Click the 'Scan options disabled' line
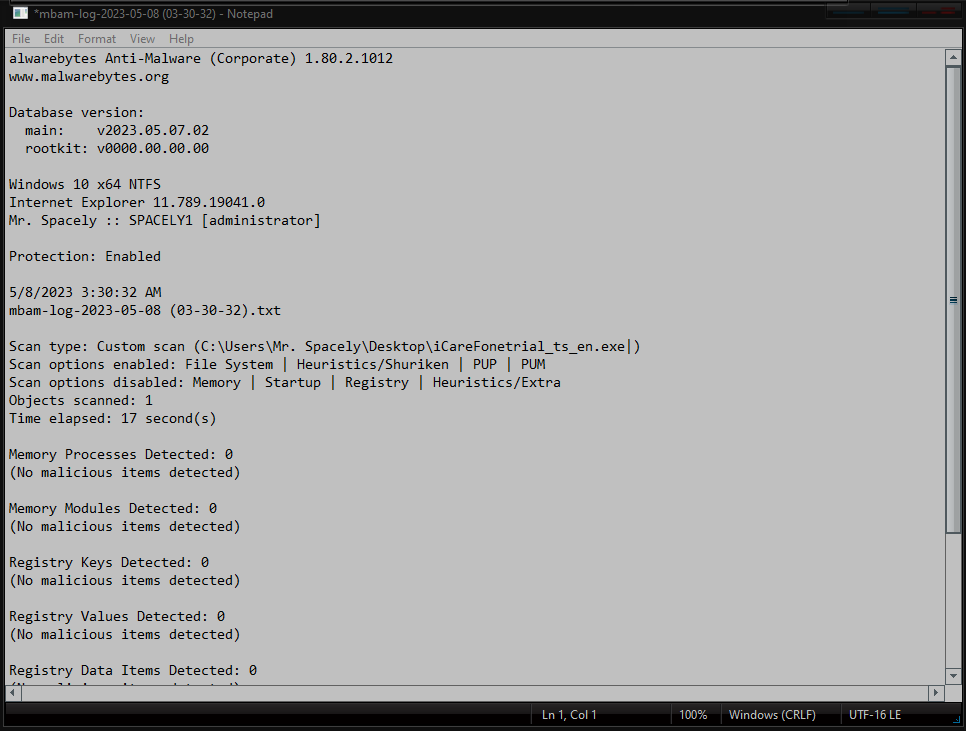This screenshot has width=966, height=731. click(x=285, y=382)
